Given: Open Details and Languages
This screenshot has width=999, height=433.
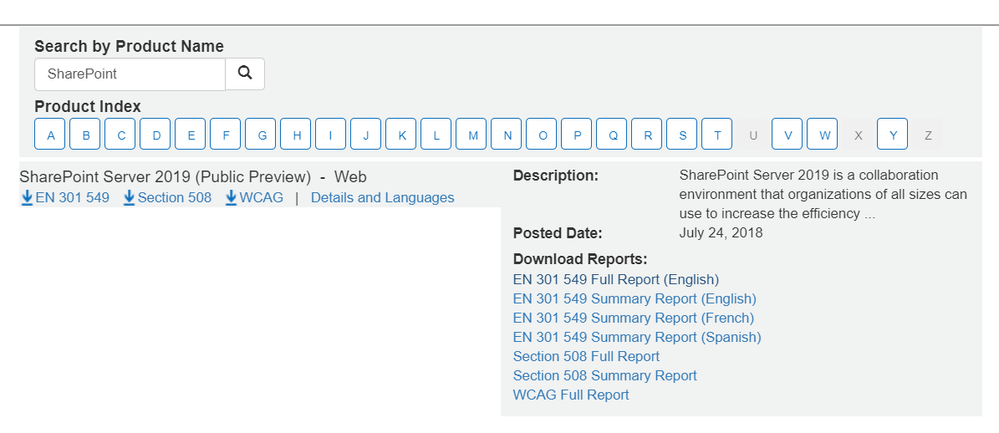Looking at the screenshot, I should point(382,197).
